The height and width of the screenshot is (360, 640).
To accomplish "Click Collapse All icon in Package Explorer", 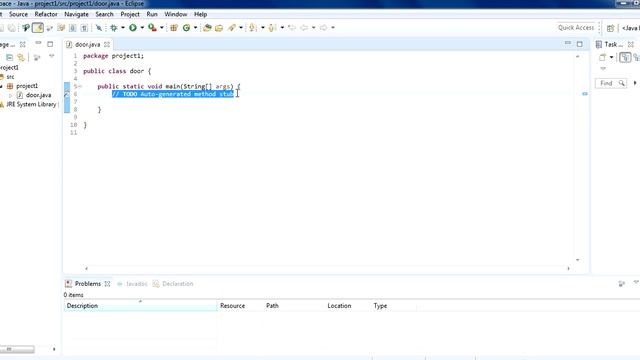I will (x=9, y=58).
